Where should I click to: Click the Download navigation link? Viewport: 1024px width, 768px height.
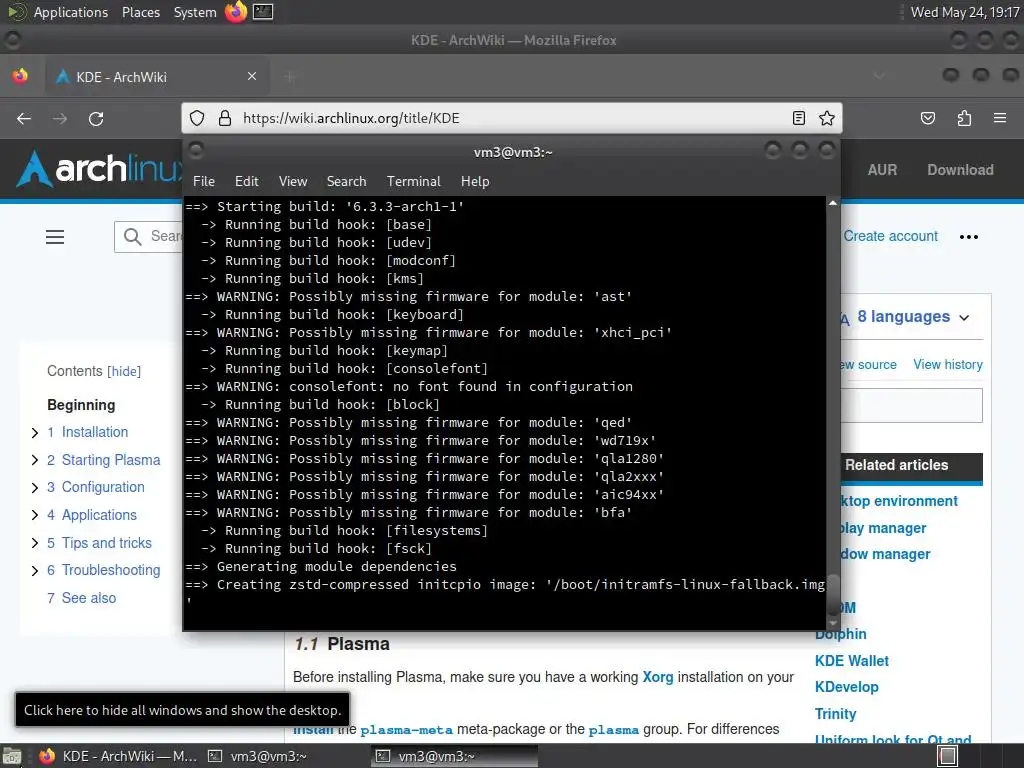(x=960, y=170)
